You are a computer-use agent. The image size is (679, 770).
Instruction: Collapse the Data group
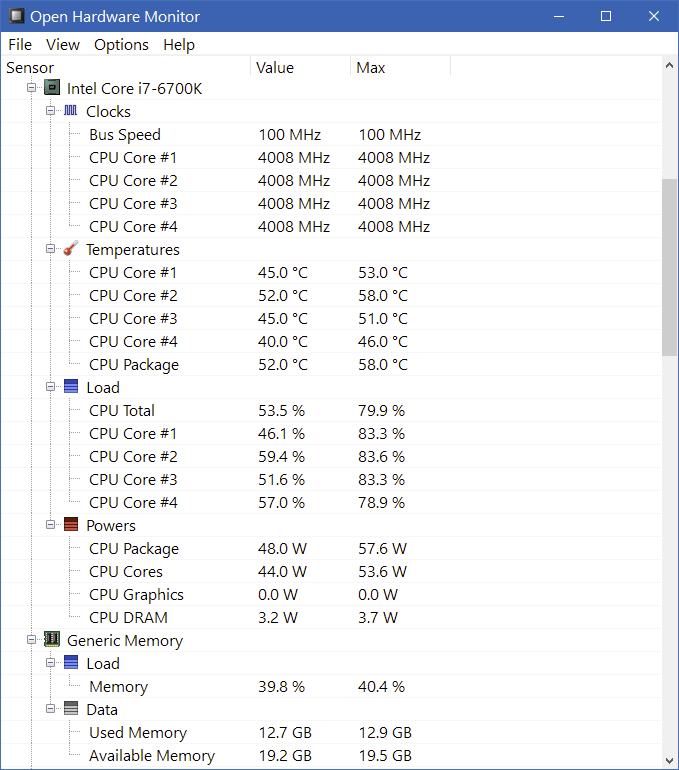[x=51, y=709]
